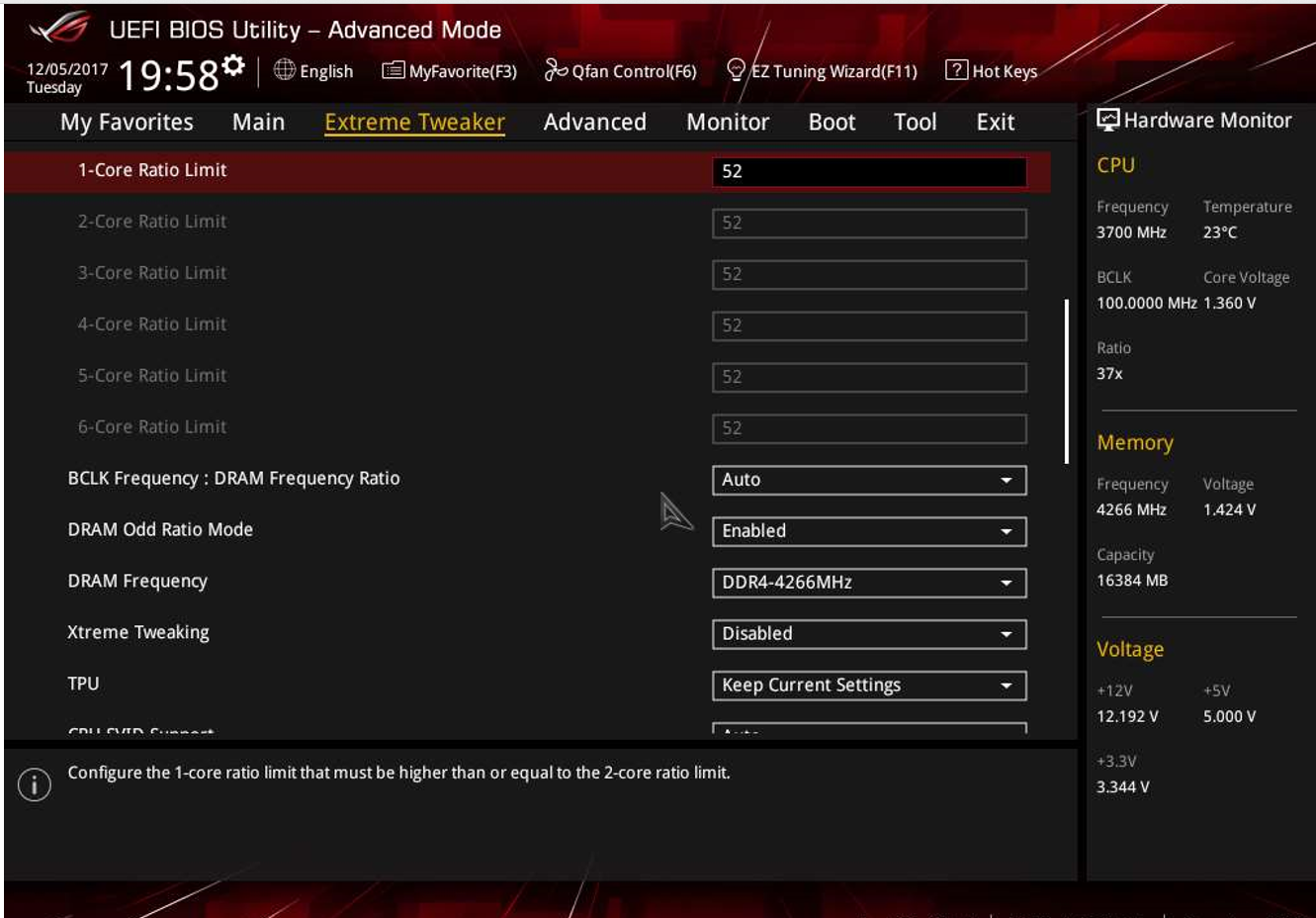The height and width of the screenshot is (918, 1316).
Task: Open the Tool tab
Action: pos(915,122)
